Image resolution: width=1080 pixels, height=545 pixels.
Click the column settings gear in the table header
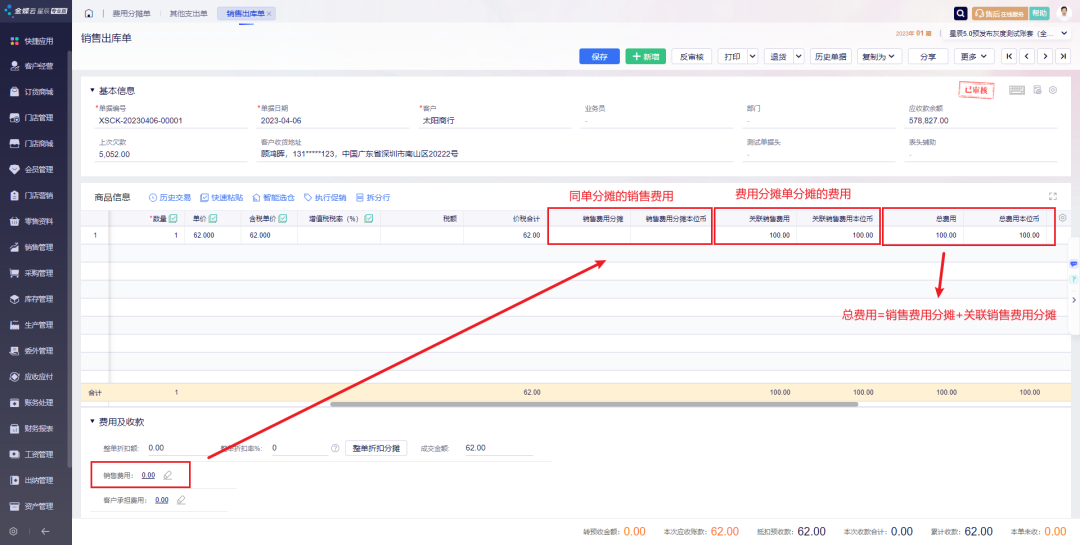pos(1062,218)
